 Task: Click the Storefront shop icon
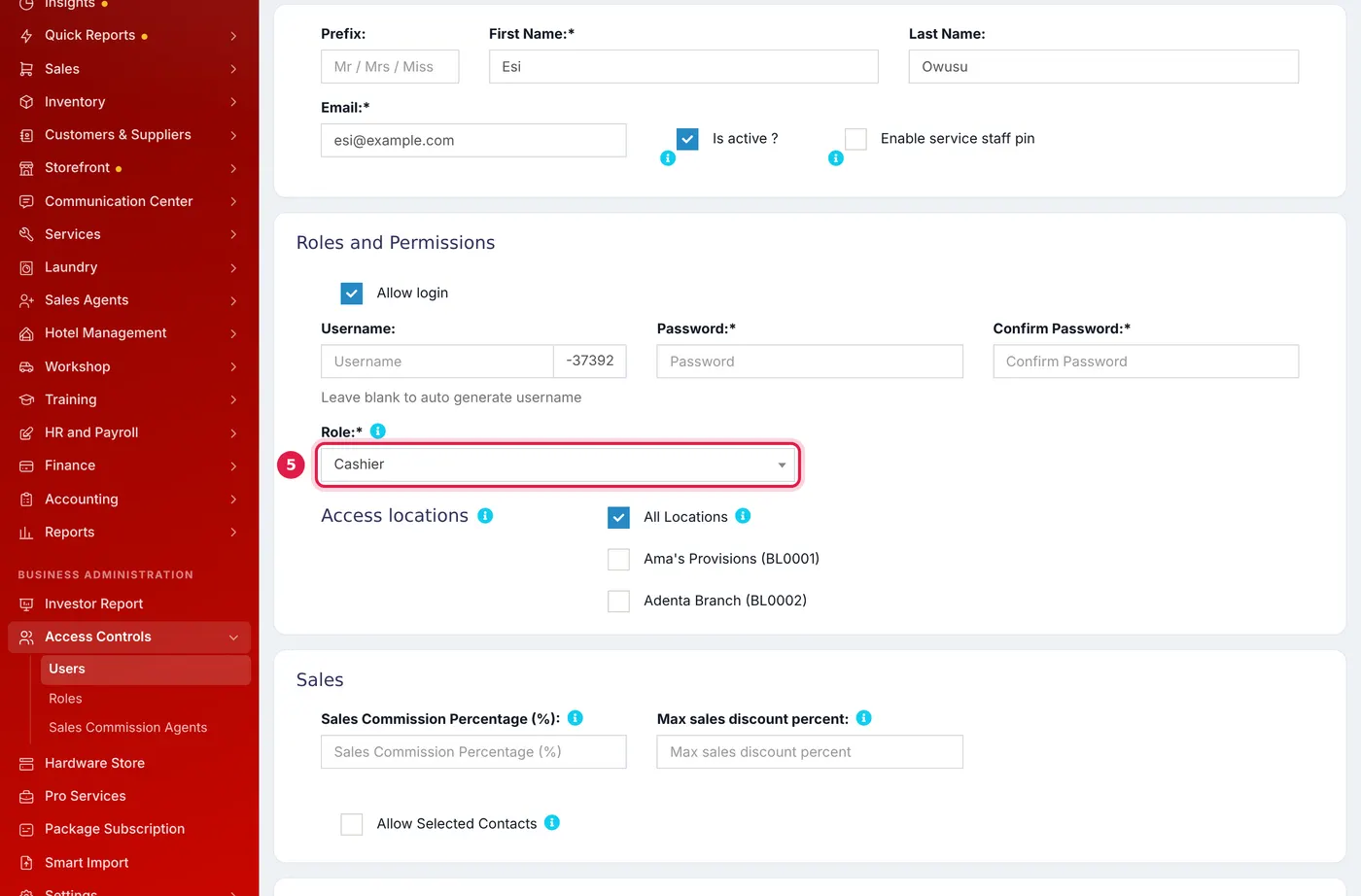(x=26, y=168)
